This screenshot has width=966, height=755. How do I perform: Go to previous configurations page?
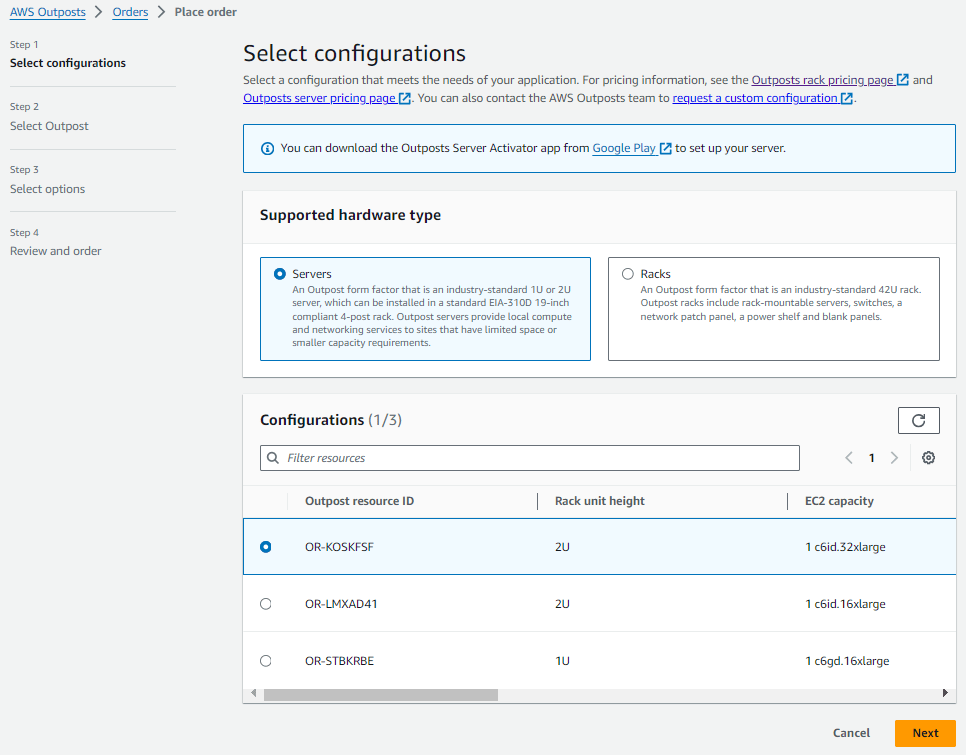coord(848,457)
